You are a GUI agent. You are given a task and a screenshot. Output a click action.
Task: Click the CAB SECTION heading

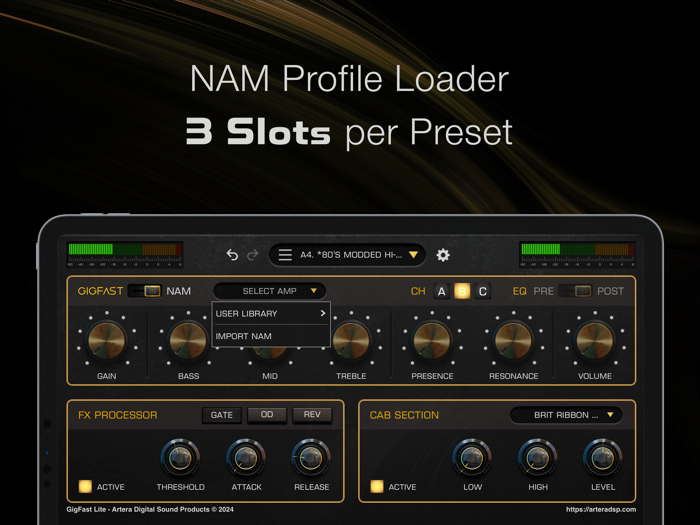(x=404, y=415)
